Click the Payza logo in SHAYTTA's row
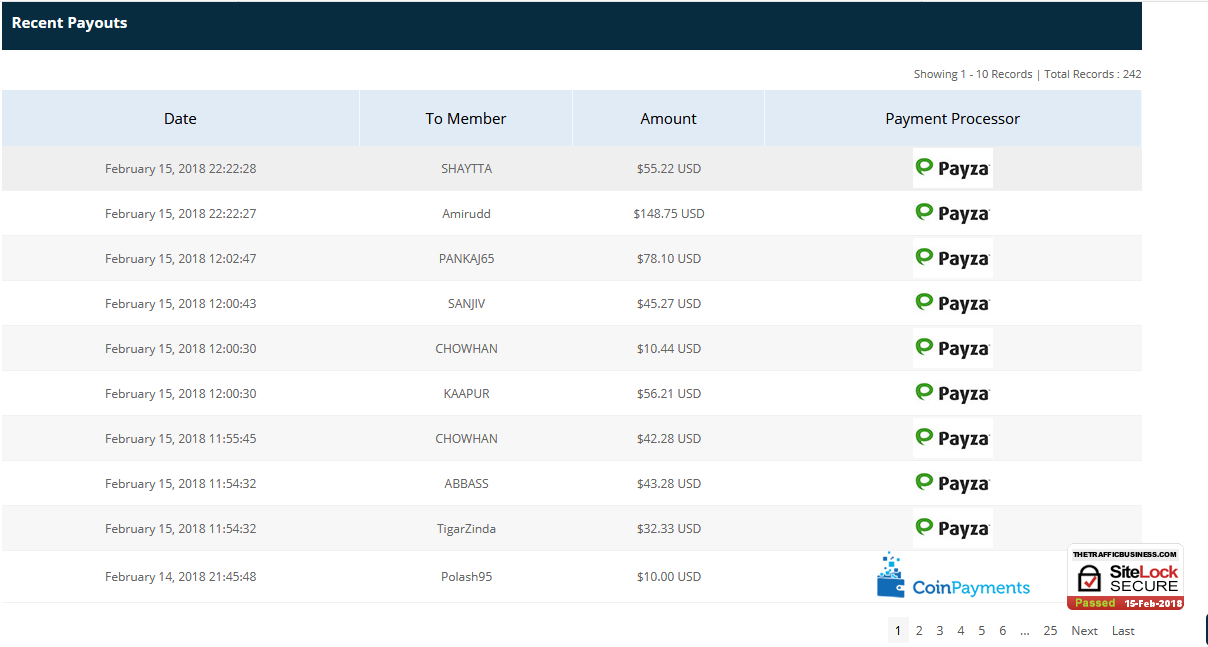This screenshot has width=1208, height=647. tap(952, 168)
